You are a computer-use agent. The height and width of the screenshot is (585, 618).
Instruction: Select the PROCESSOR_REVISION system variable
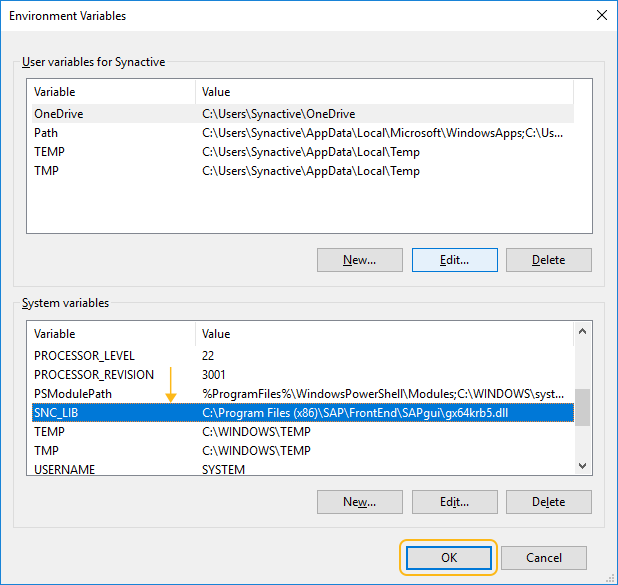(303, 374)
